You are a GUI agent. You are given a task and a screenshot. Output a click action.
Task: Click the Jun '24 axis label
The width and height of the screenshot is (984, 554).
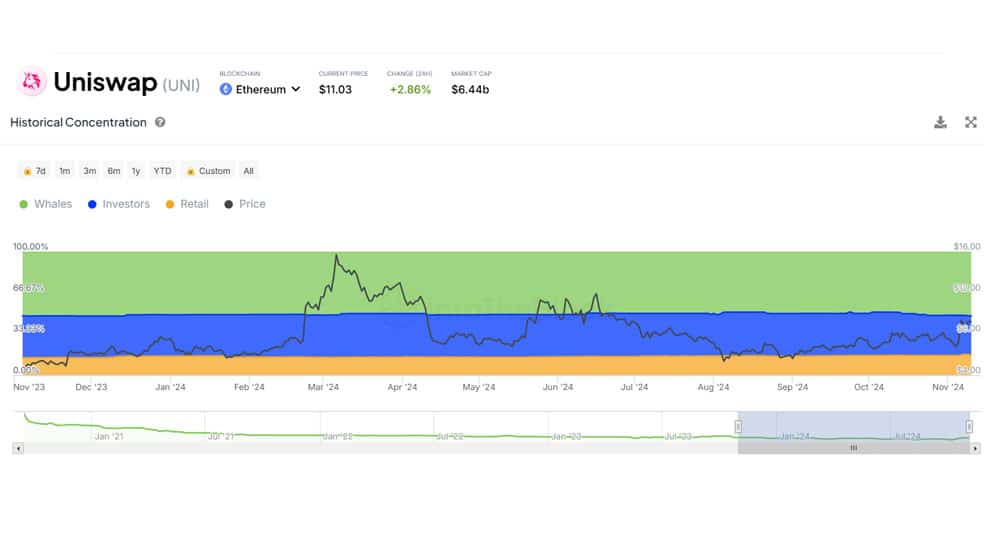point(558,387)
